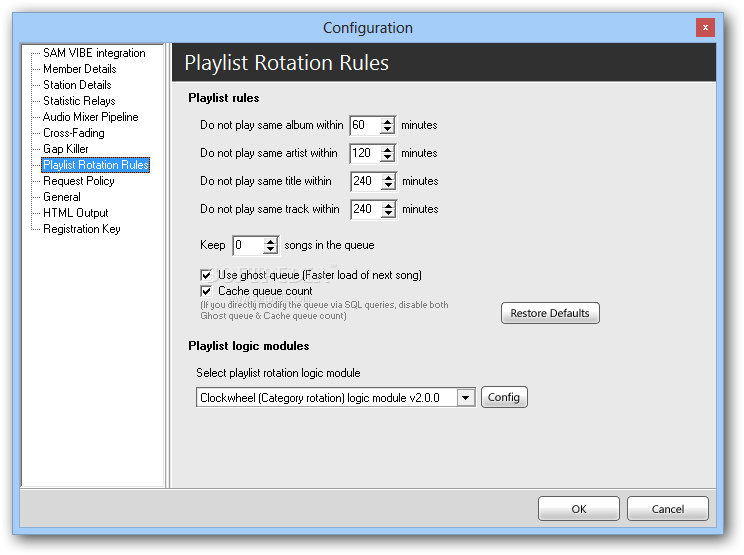The height and width of the screenshot is (555, 744).
Task: Decrease same title minutes value
Action: (389, 185)
